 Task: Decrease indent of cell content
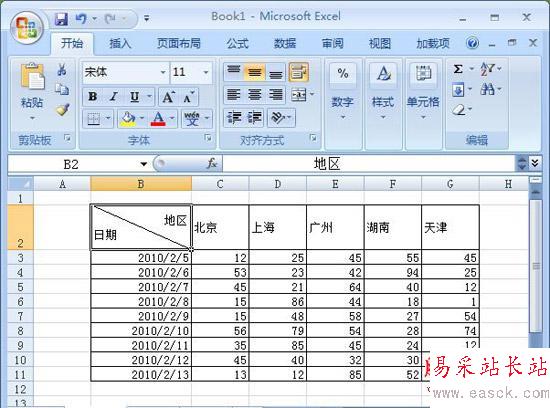[234, 118]
